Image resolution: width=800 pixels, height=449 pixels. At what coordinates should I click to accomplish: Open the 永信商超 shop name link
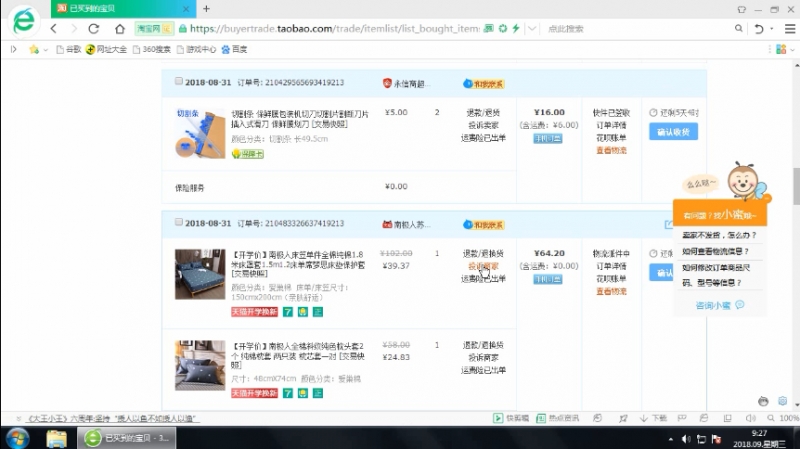[x=411, y=84]
